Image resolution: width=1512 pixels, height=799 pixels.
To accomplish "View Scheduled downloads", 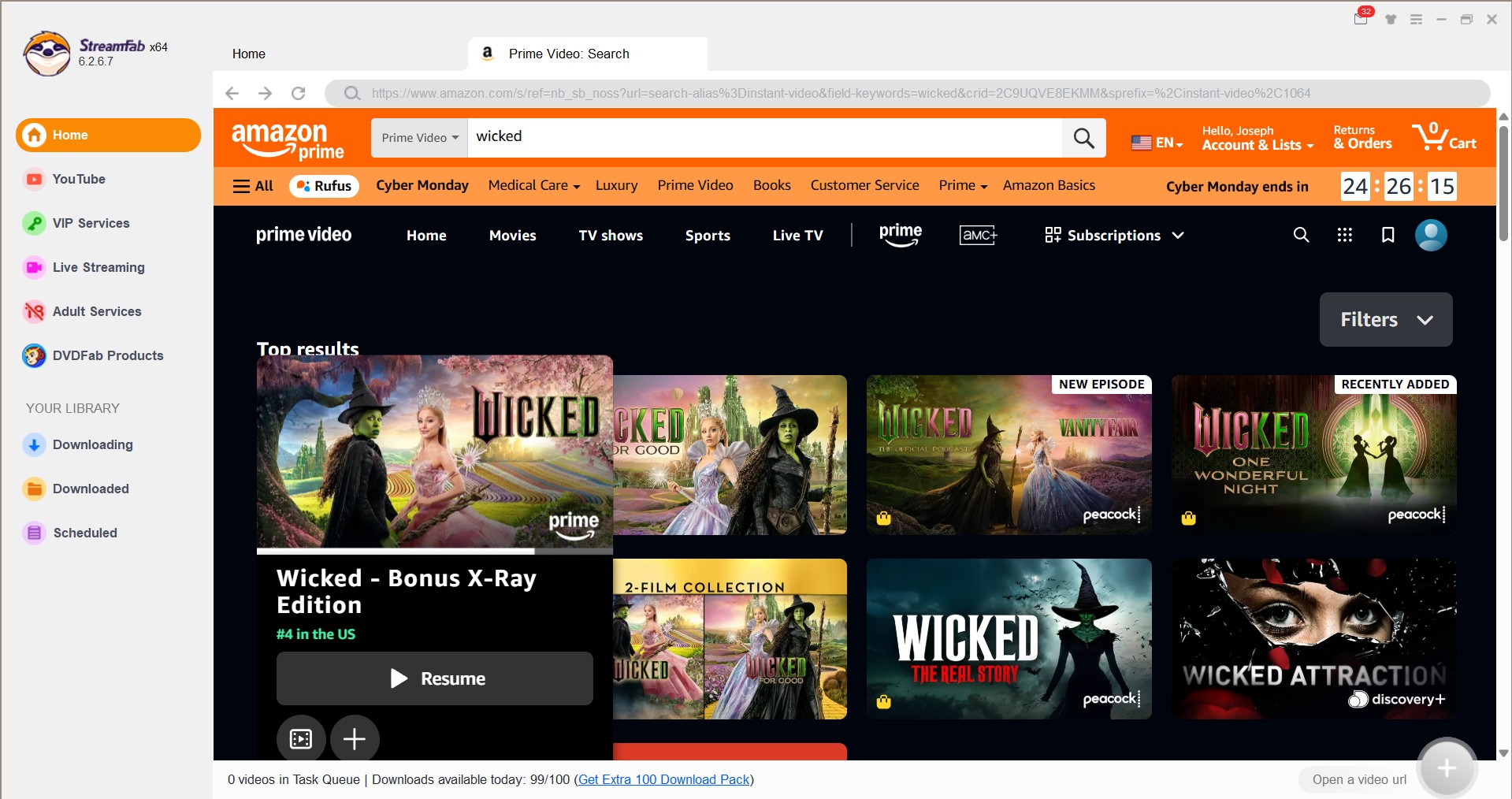I will [x=85, y=533].
